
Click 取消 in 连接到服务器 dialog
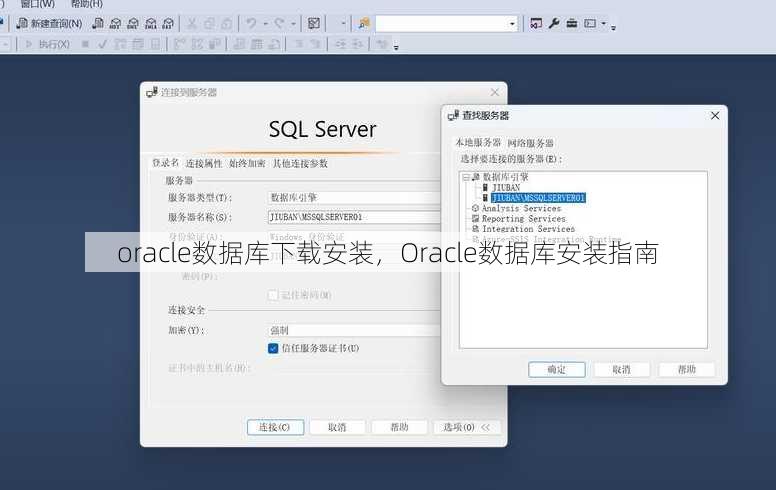(338, 427)
